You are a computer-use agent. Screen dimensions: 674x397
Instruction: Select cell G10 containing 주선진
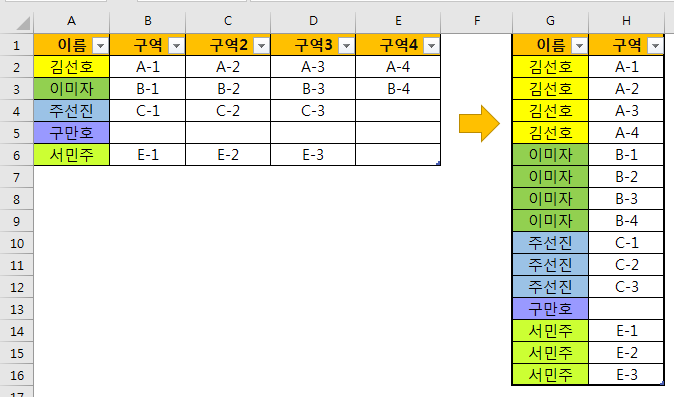(550, 243)
